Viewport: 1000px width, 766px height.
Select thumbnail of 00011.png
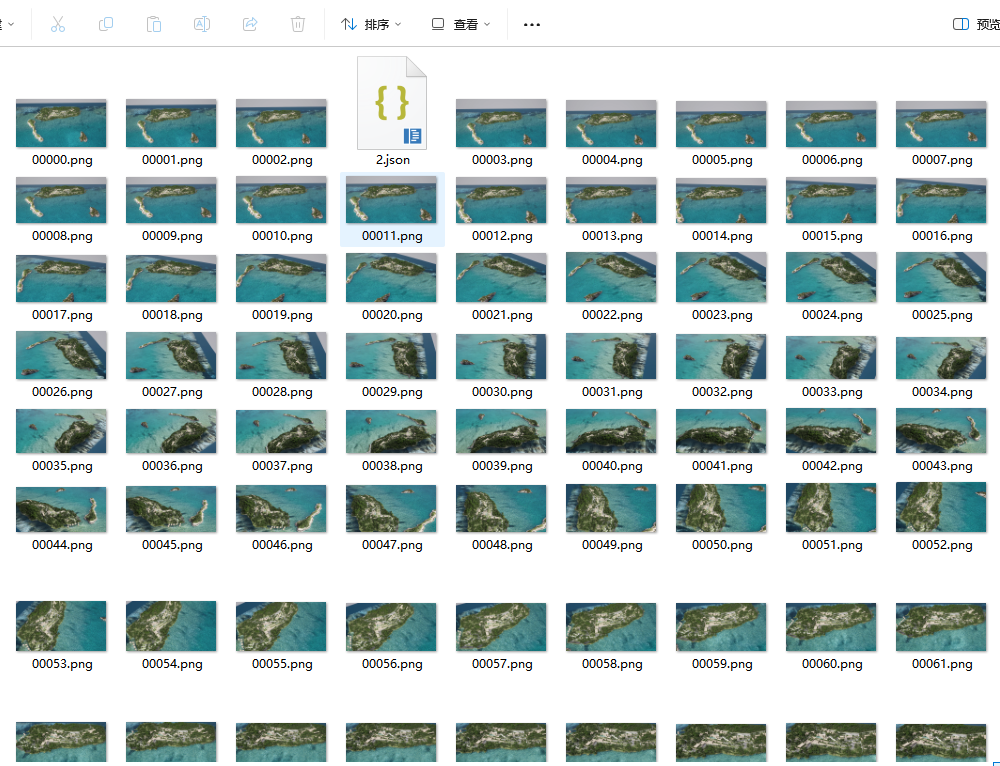coord(392,200)
